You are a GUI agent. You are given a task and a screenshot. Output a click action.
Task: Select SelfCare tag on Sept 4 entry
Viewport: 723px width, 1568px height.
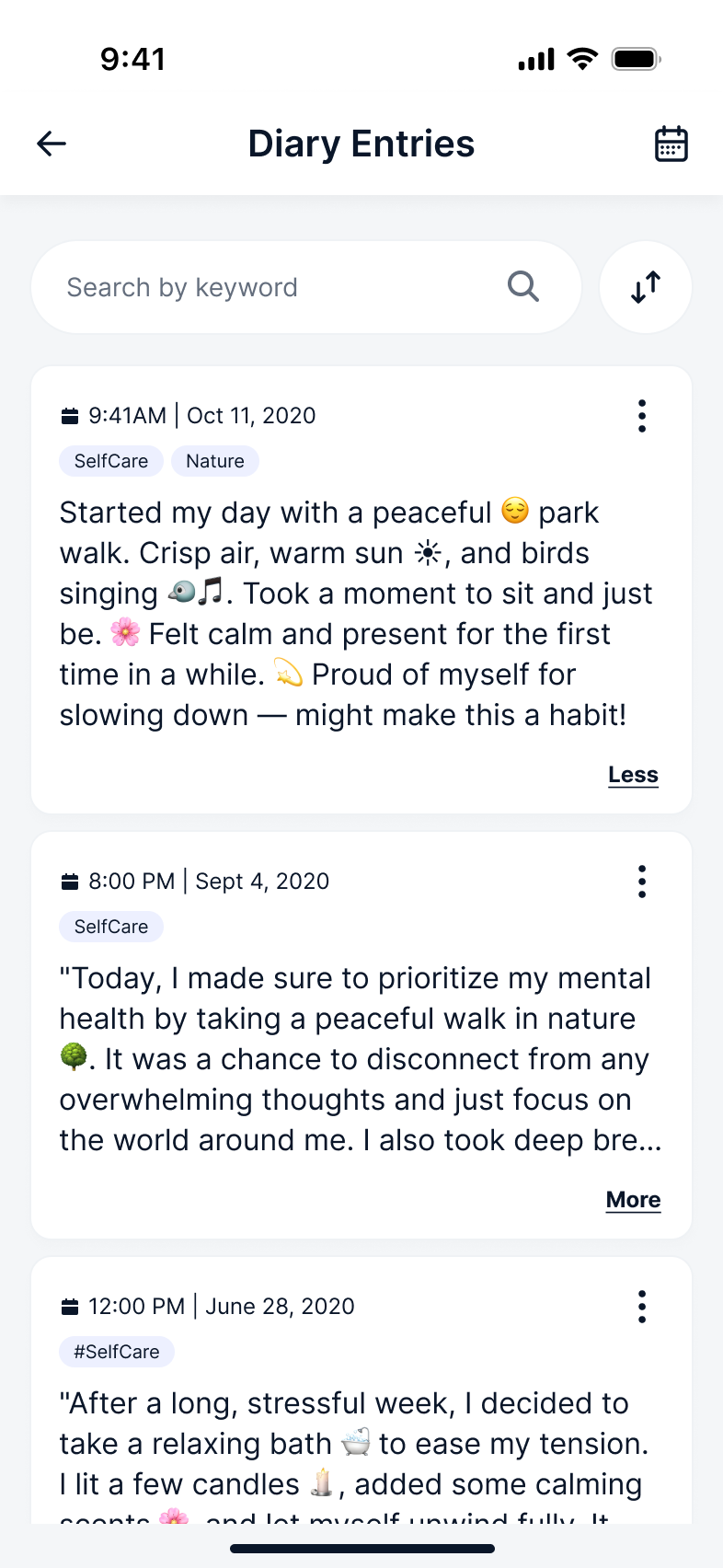tap(111, 927)
